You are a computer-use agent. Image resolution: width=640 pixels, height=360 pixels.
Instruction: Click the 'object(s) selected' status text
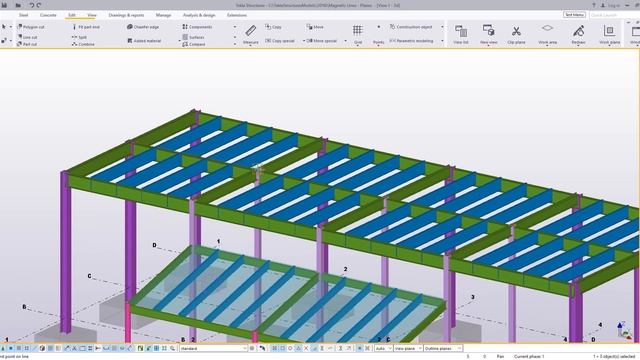(x=613, y=356)
